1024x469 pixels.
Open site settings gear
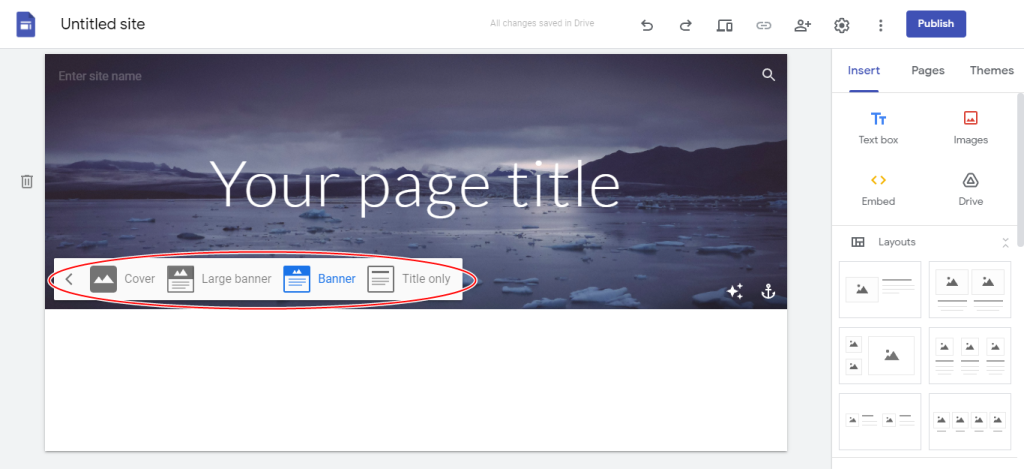point(842,25)
